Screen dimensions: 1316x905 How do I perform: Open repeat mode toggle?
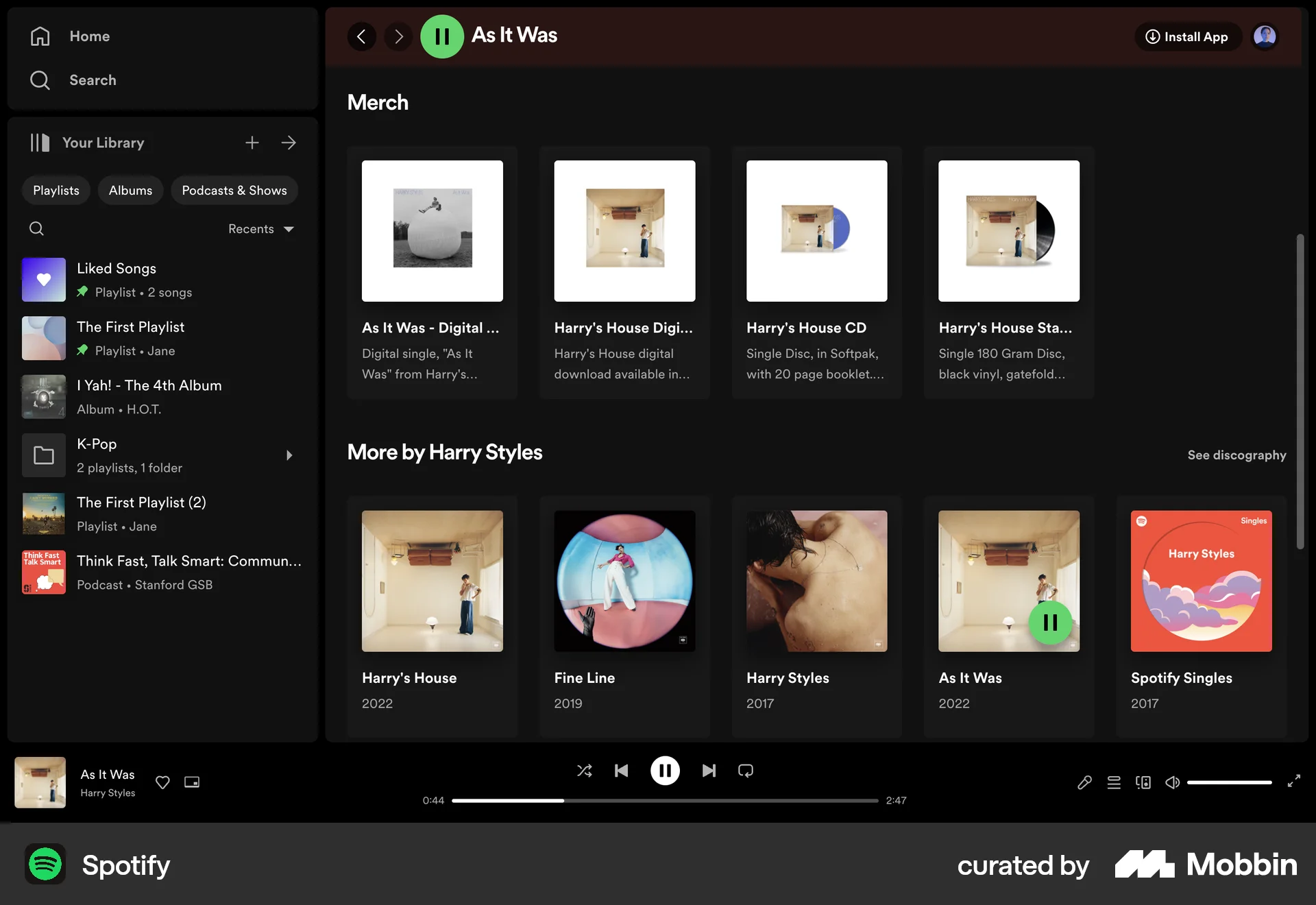745,770
